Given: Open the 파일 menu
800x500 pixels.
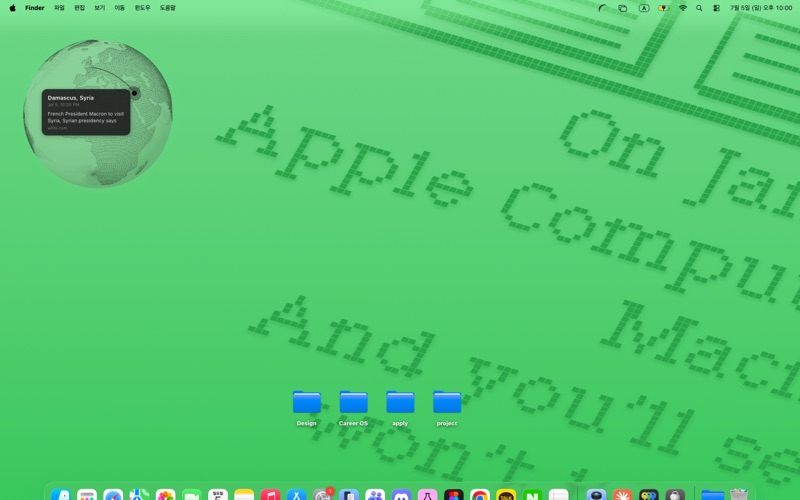Looking at the screenshot, I should [x=59, y=8].
